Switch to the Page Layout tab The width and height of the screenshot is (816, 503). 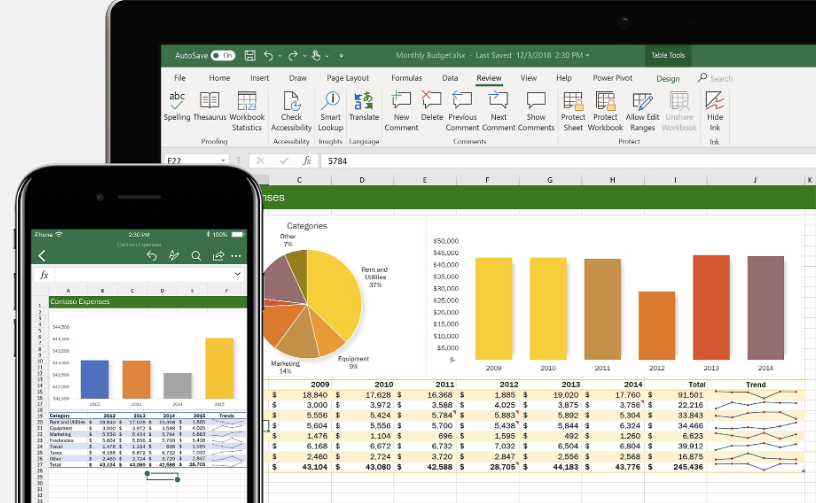click(x=348, y=78)
